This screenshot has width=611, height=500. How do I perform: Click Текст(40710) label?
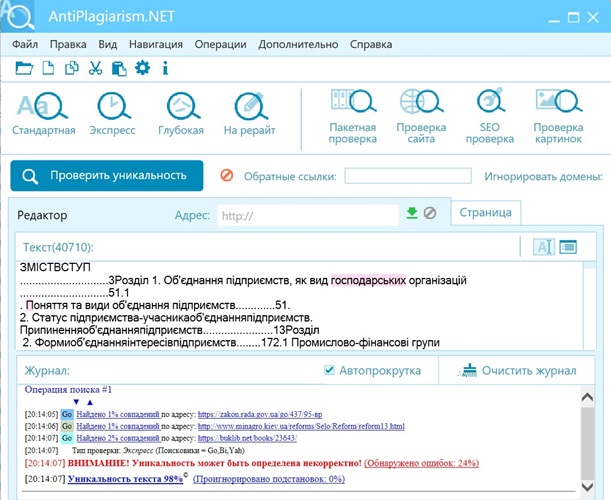pyautogui.click(x=58, y=247)
